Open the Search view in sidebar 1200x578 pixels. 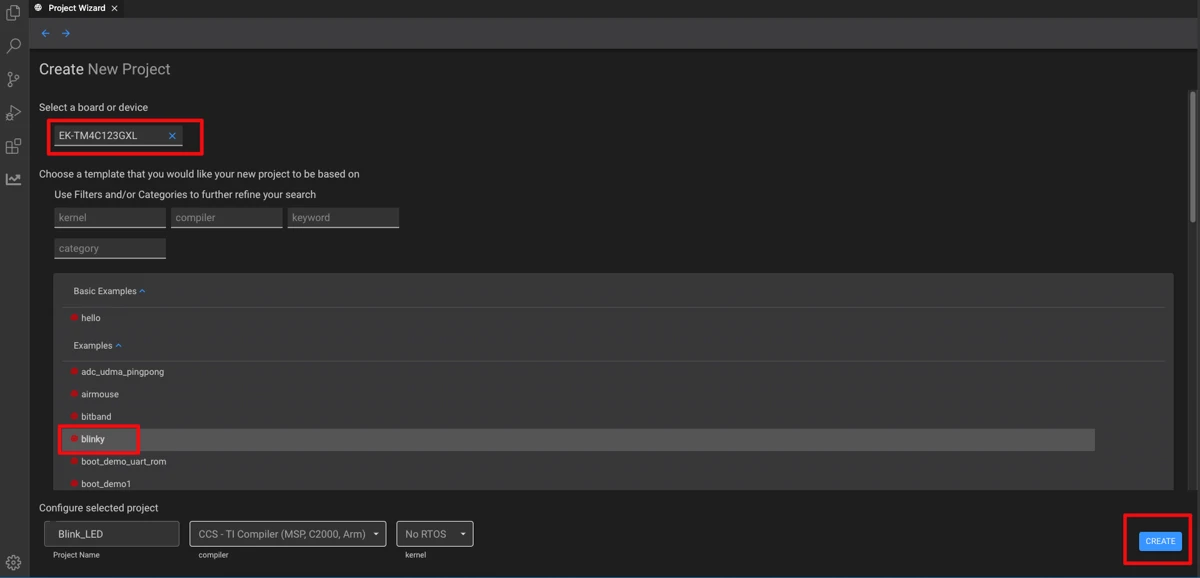tap(13, 46)
